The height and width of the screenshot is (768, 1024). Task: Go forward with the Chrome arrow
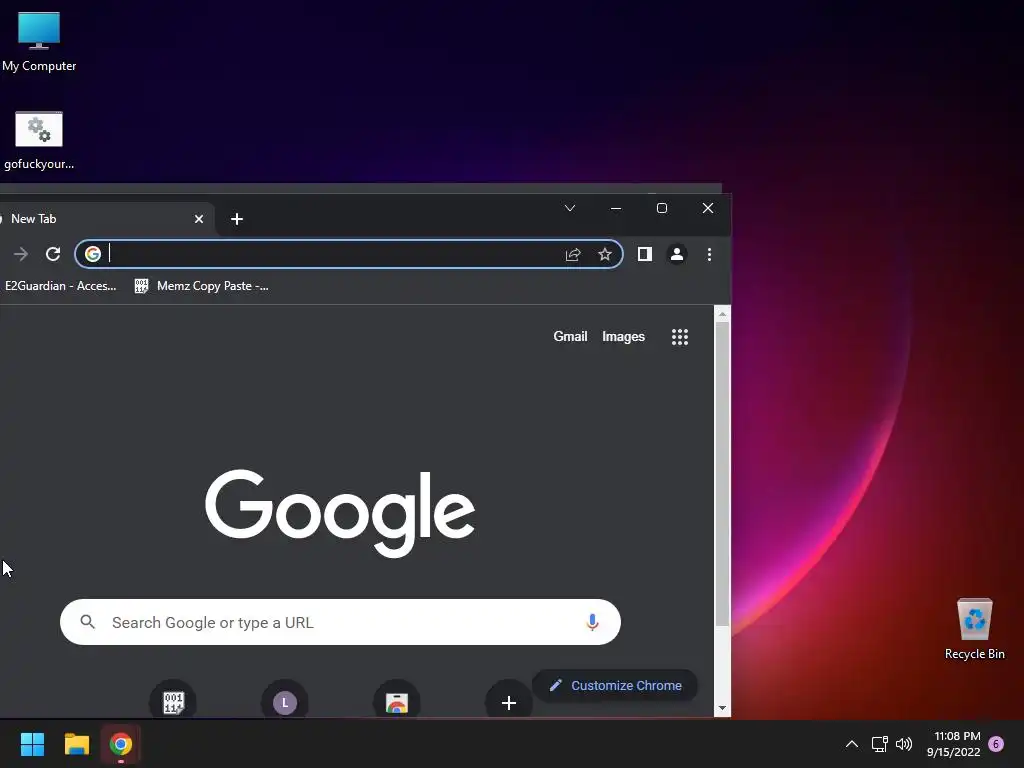click(21, 254)
